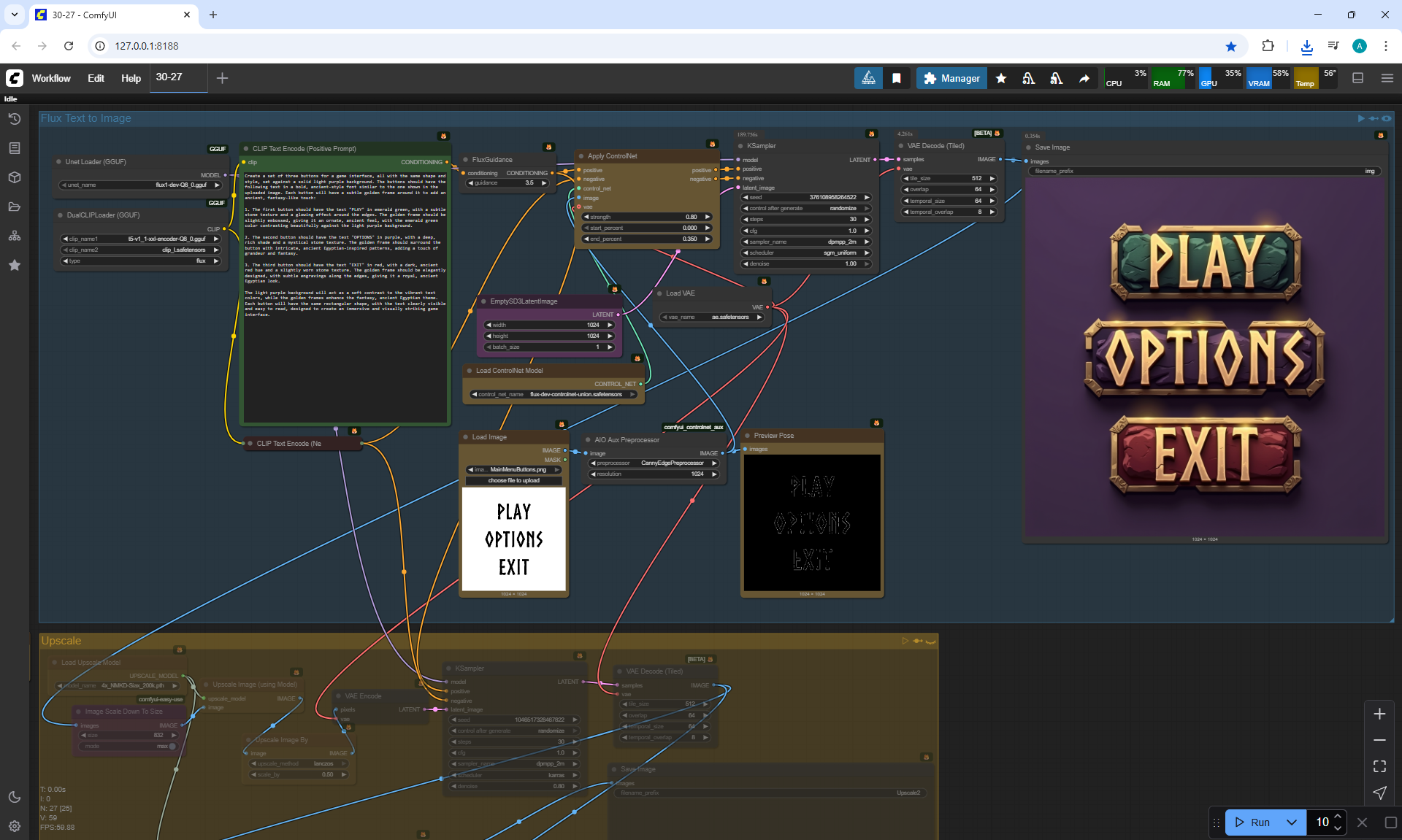Toggle visibility eye on Flux group
The height and width of the screenshot is (840, 1402).
point(1387,118)
